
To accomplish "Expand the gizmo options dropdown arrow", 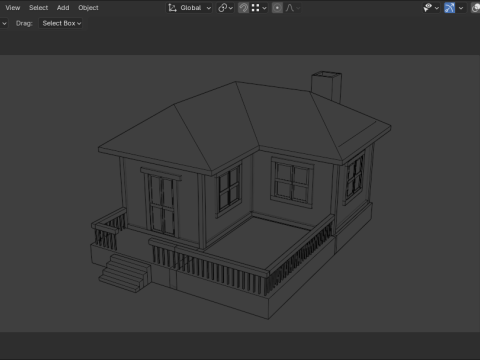I will pos(461,8).
